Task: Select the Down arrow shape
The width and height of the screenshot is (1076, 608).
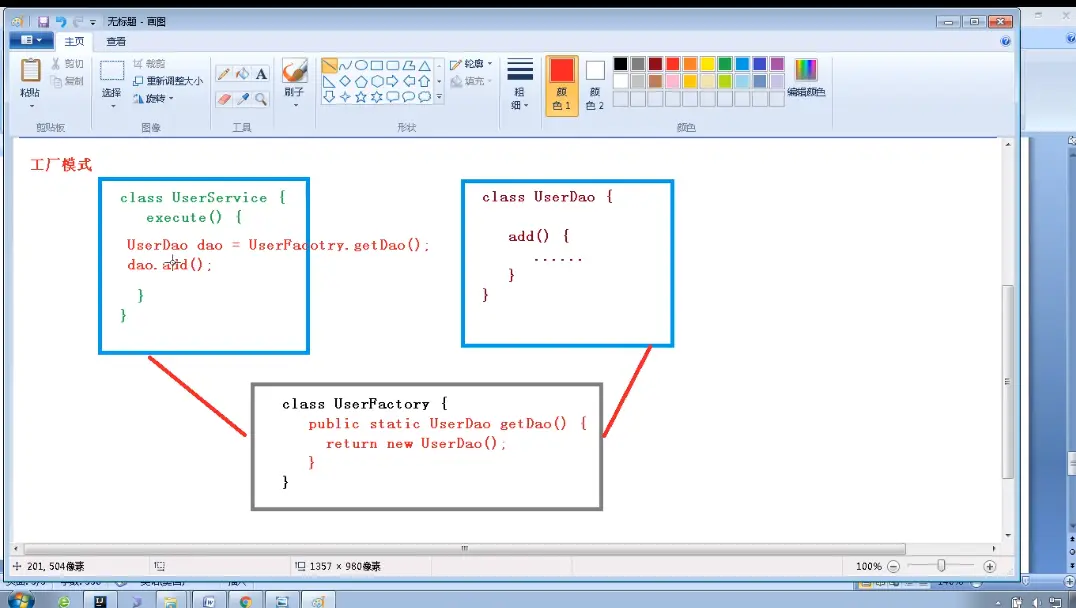Action: [x=329, y=97]
